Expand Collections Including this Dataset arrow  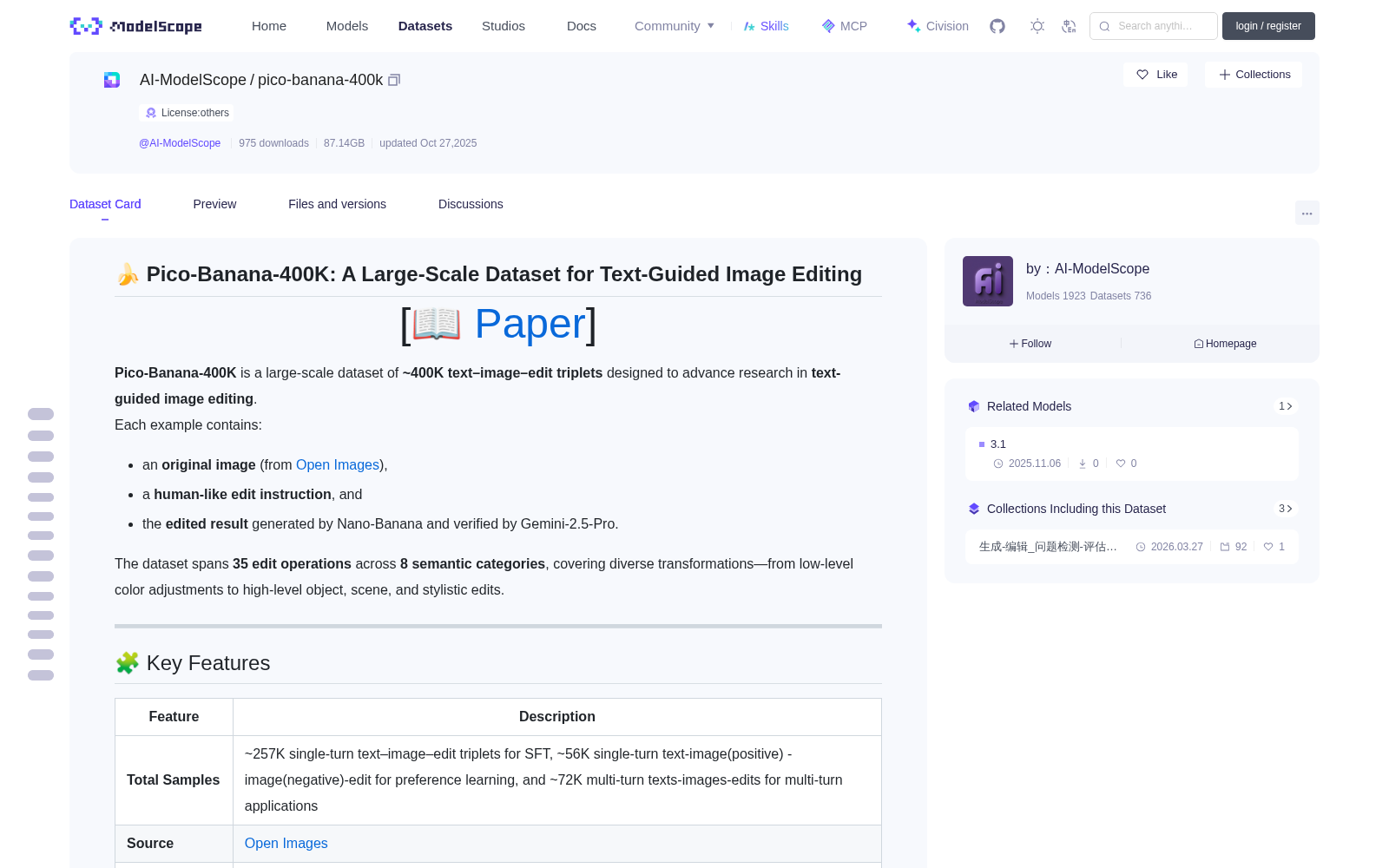(x=1286, y=509)
